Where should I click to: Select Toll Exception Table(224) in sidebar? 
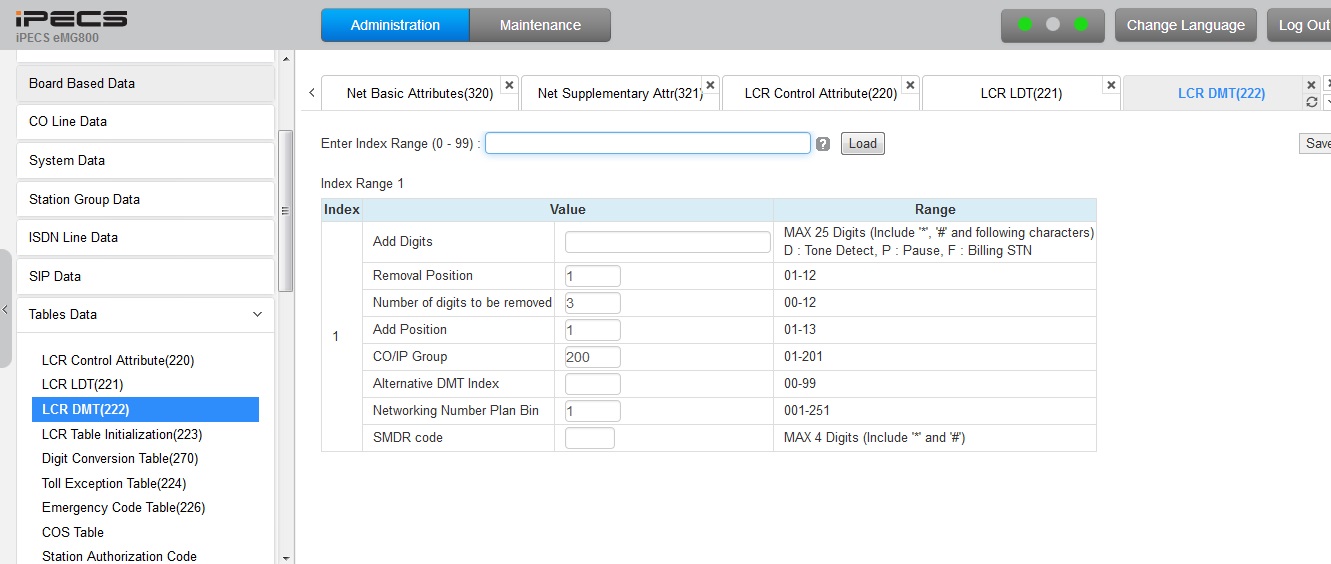tap(113, 483)
